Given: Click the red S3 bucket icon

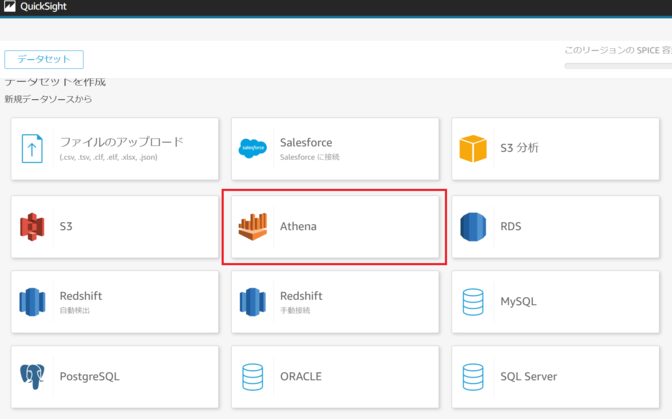Looking at the screenshot, I should click(x=33, y=227).
